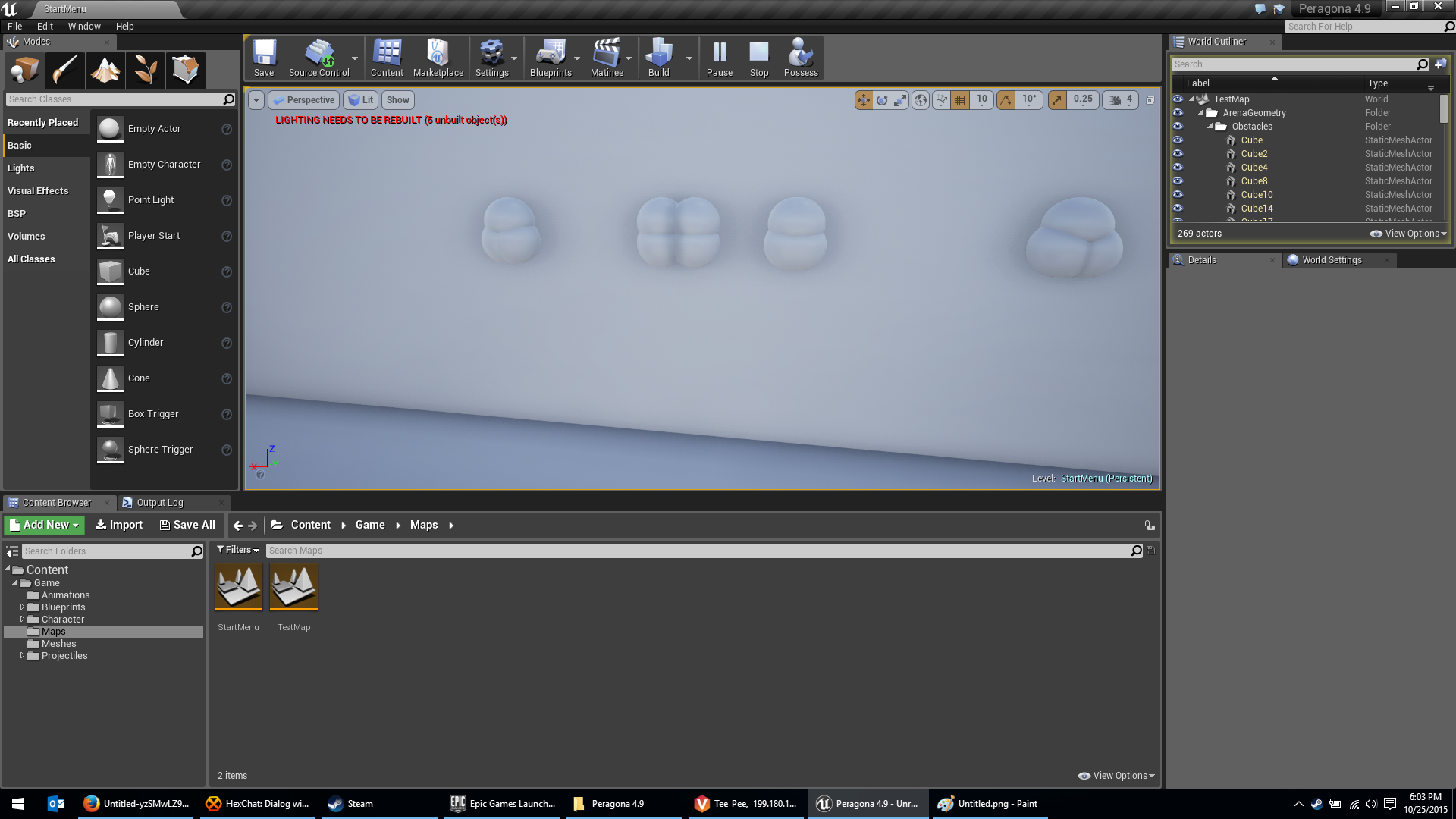Hide the Cube2 actor
Viewport: 1456px width, 819px height.
[1178, 153]
